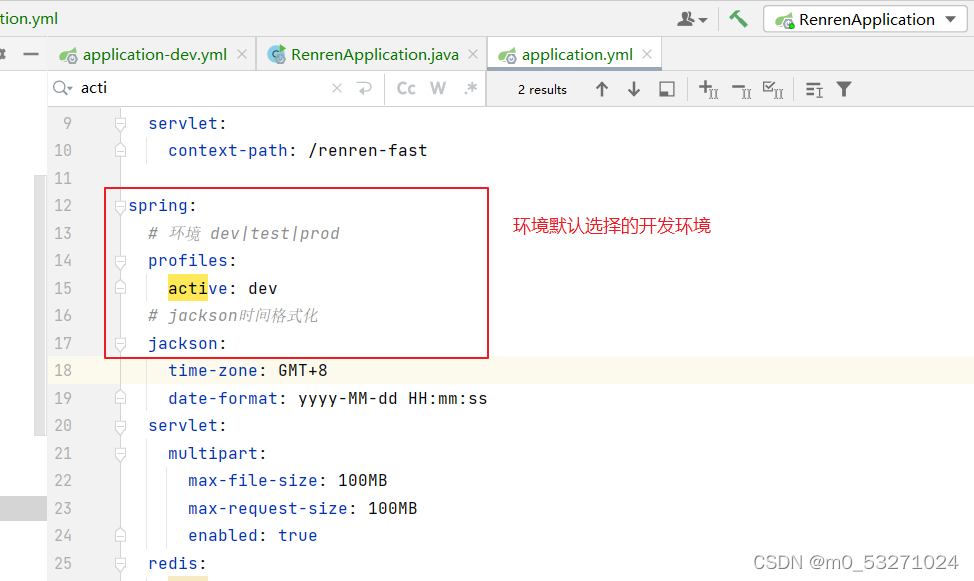
Task: Click GMT+8 value on line 18
Action: [303, 371]
